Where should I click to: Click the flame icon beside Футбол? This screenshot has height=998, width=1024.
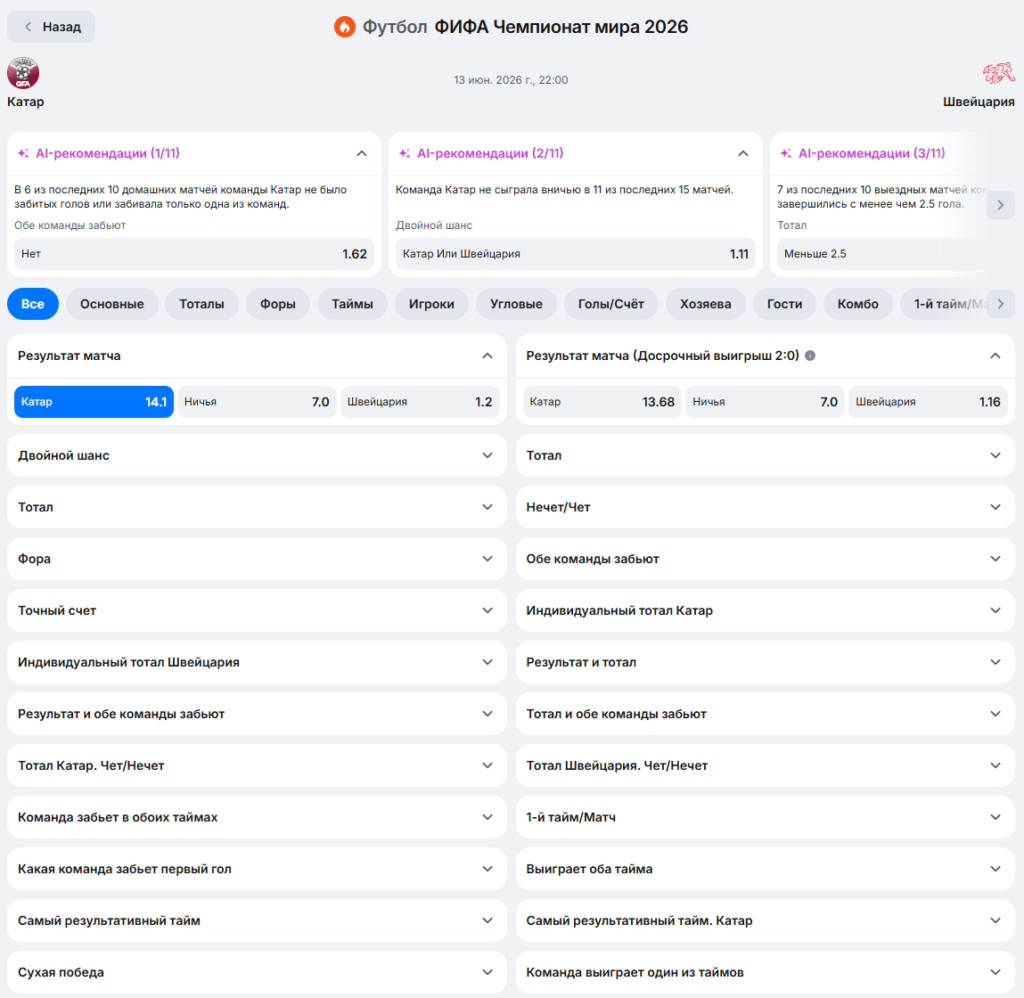[345, 27]
